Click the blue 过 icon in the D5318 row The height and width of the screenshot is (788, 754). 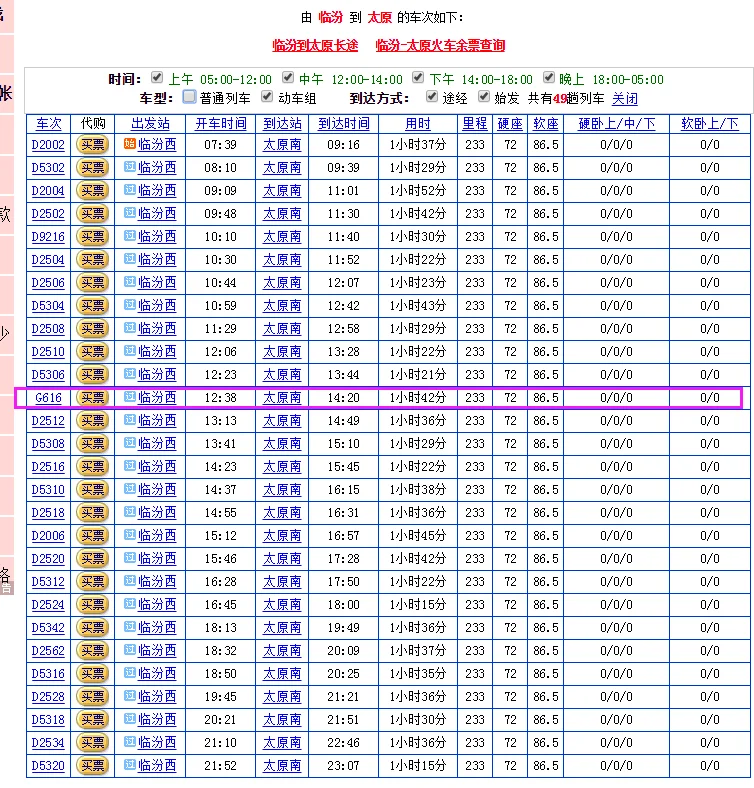point(130,719)
